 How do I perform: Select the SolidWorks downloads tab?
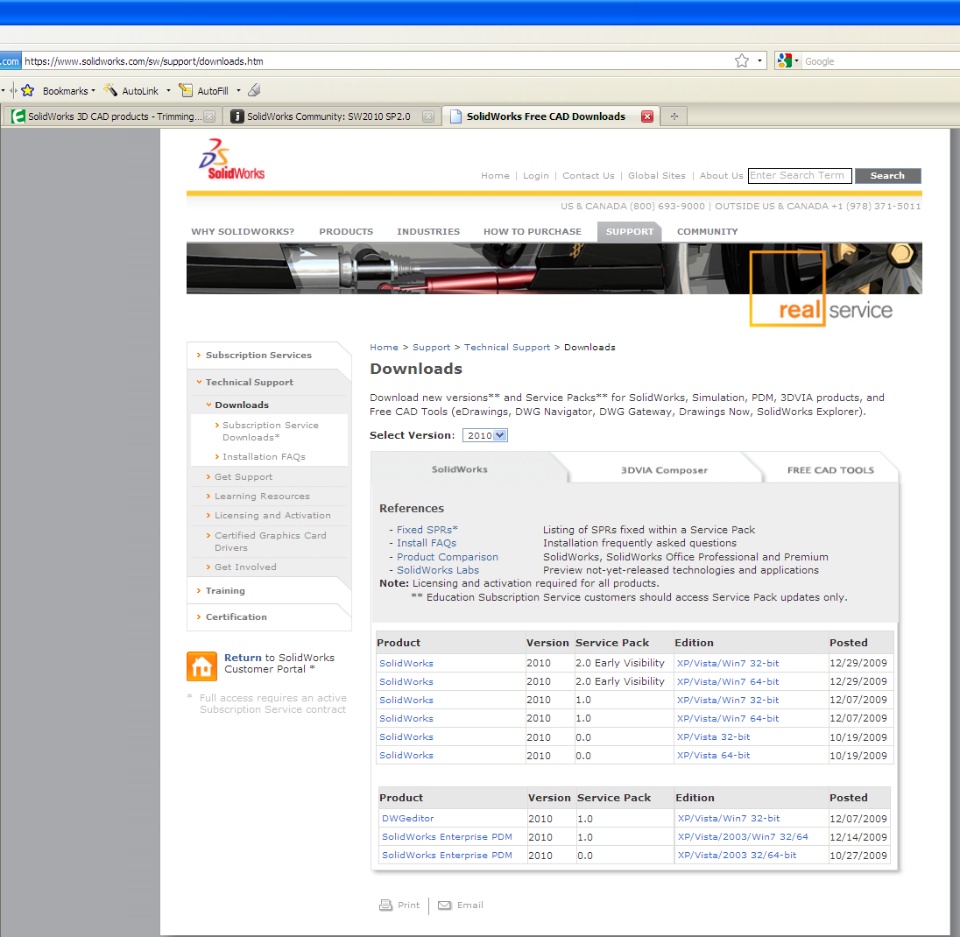coord(459,469)
